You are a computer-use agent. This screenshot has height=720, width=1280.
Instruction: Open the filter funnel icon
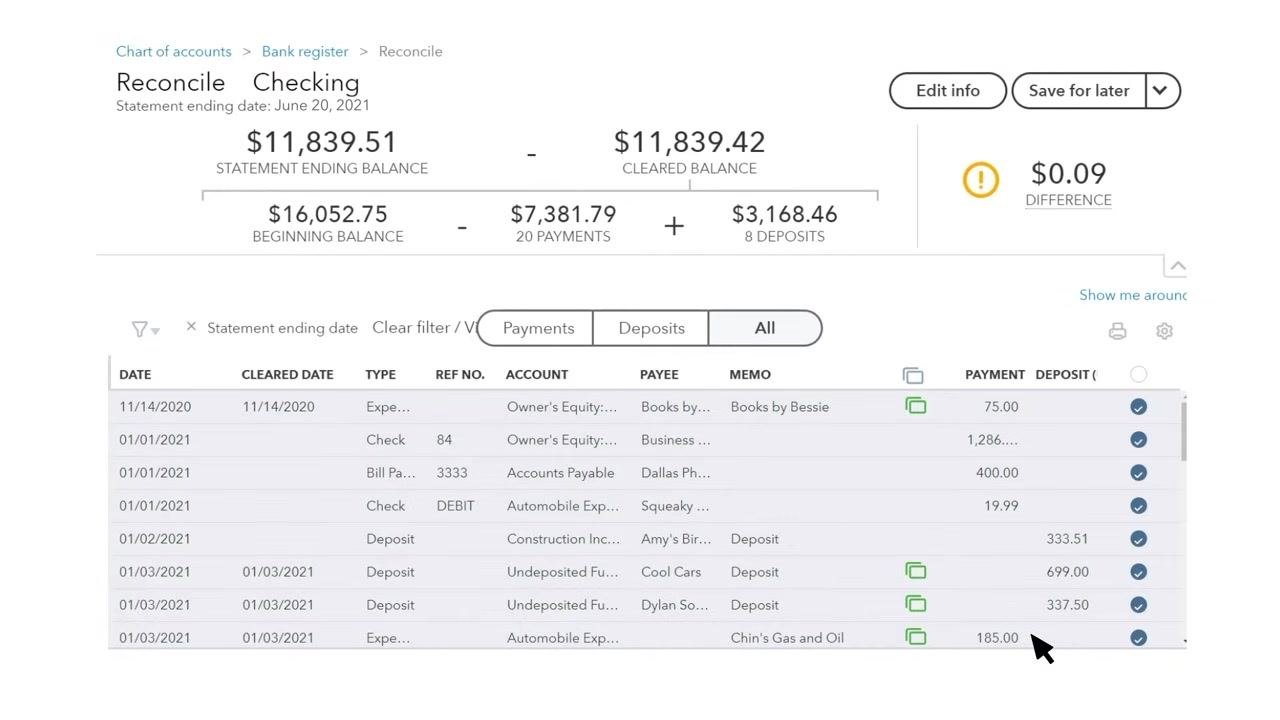145,329
